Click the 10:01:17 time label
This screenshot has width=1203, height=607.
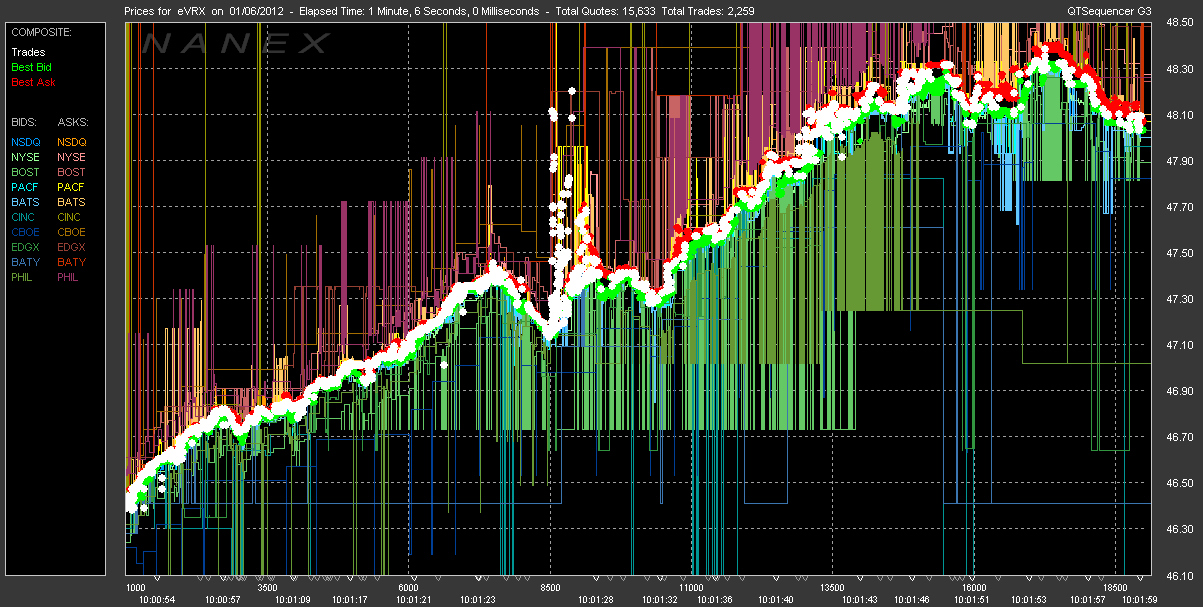click(349, 600)
